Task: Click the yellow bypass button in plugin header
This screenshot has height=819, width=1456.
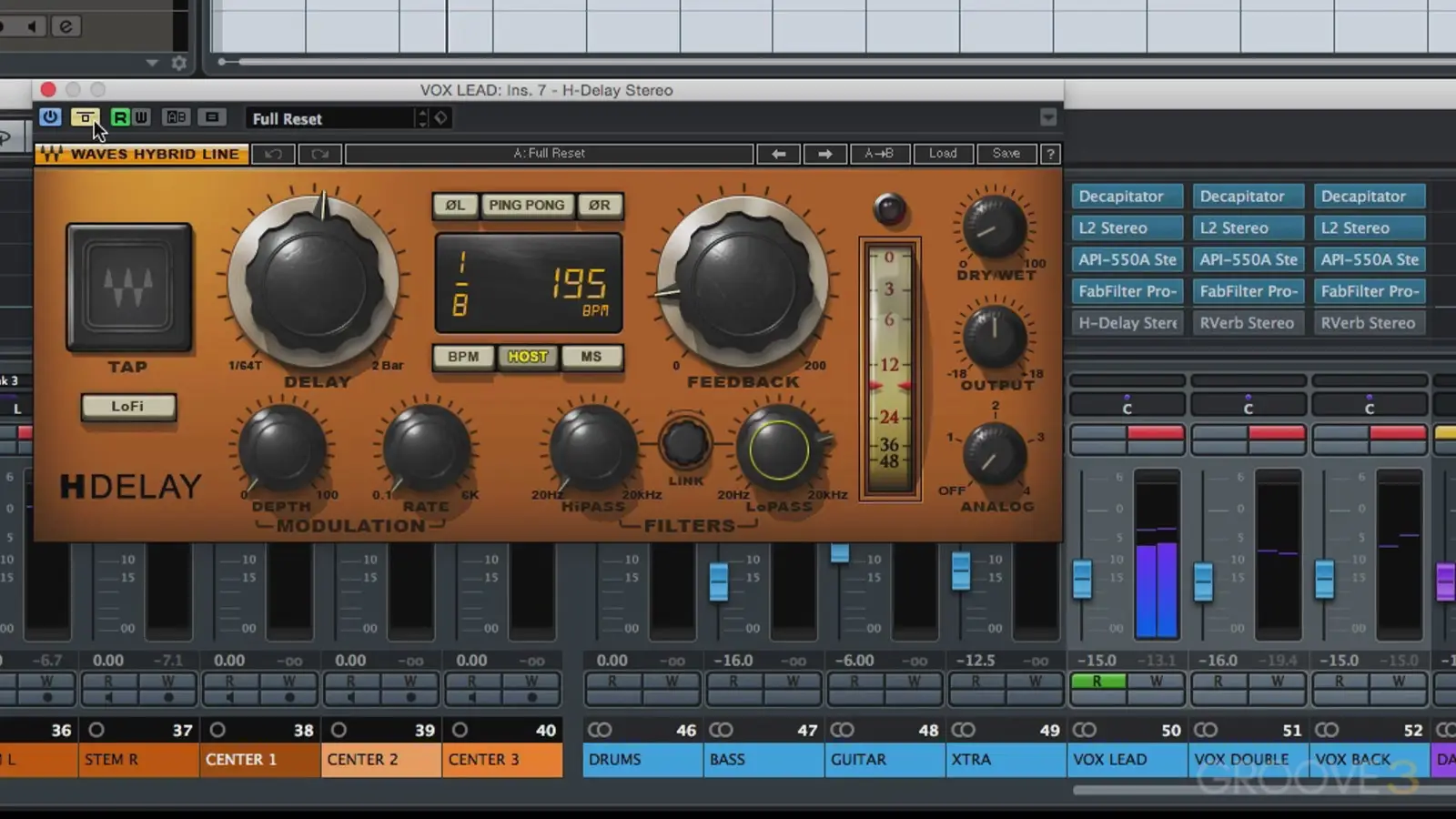Action: [85, 117]
